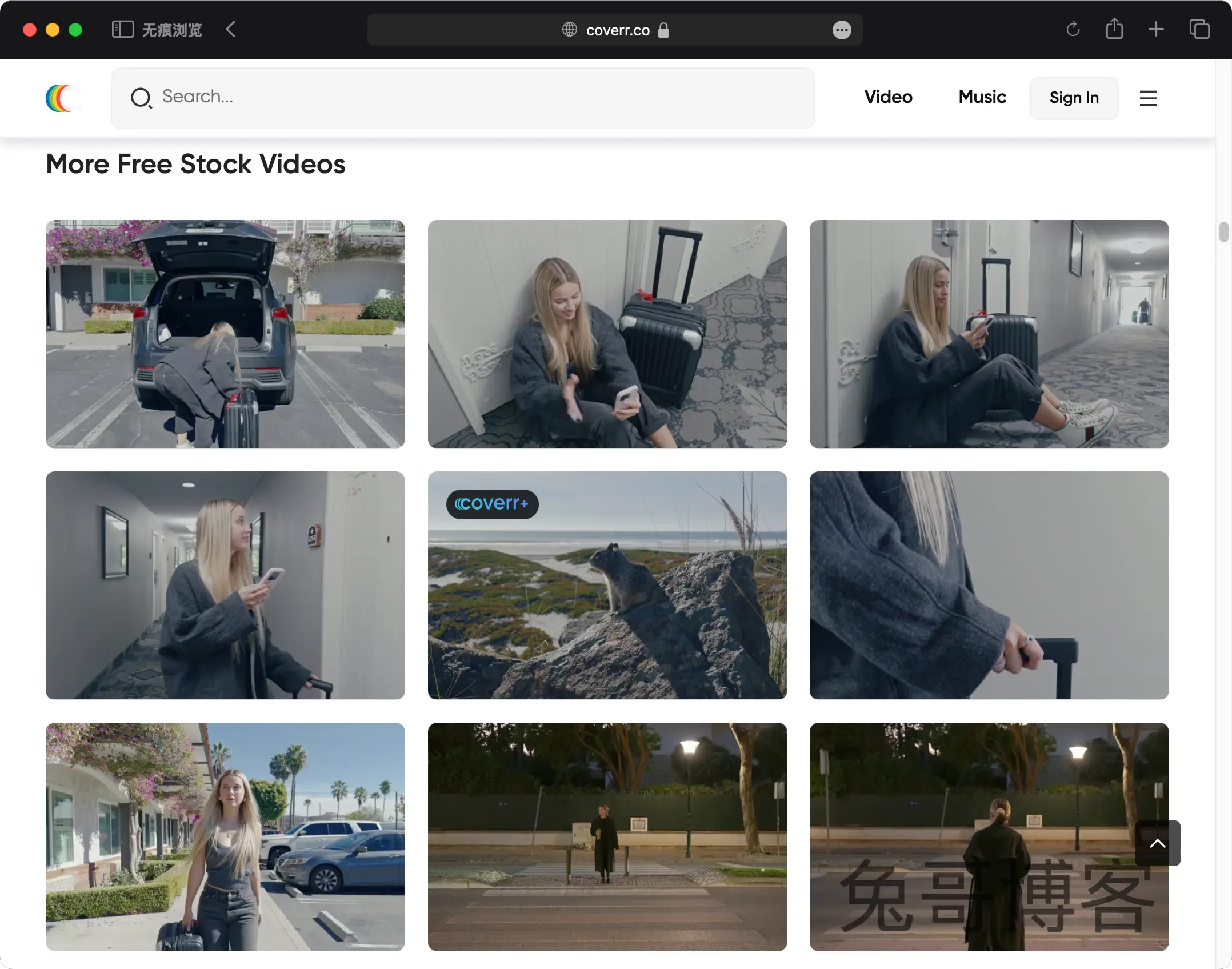Click the page scrollbar thumb

click(1223, 232)
